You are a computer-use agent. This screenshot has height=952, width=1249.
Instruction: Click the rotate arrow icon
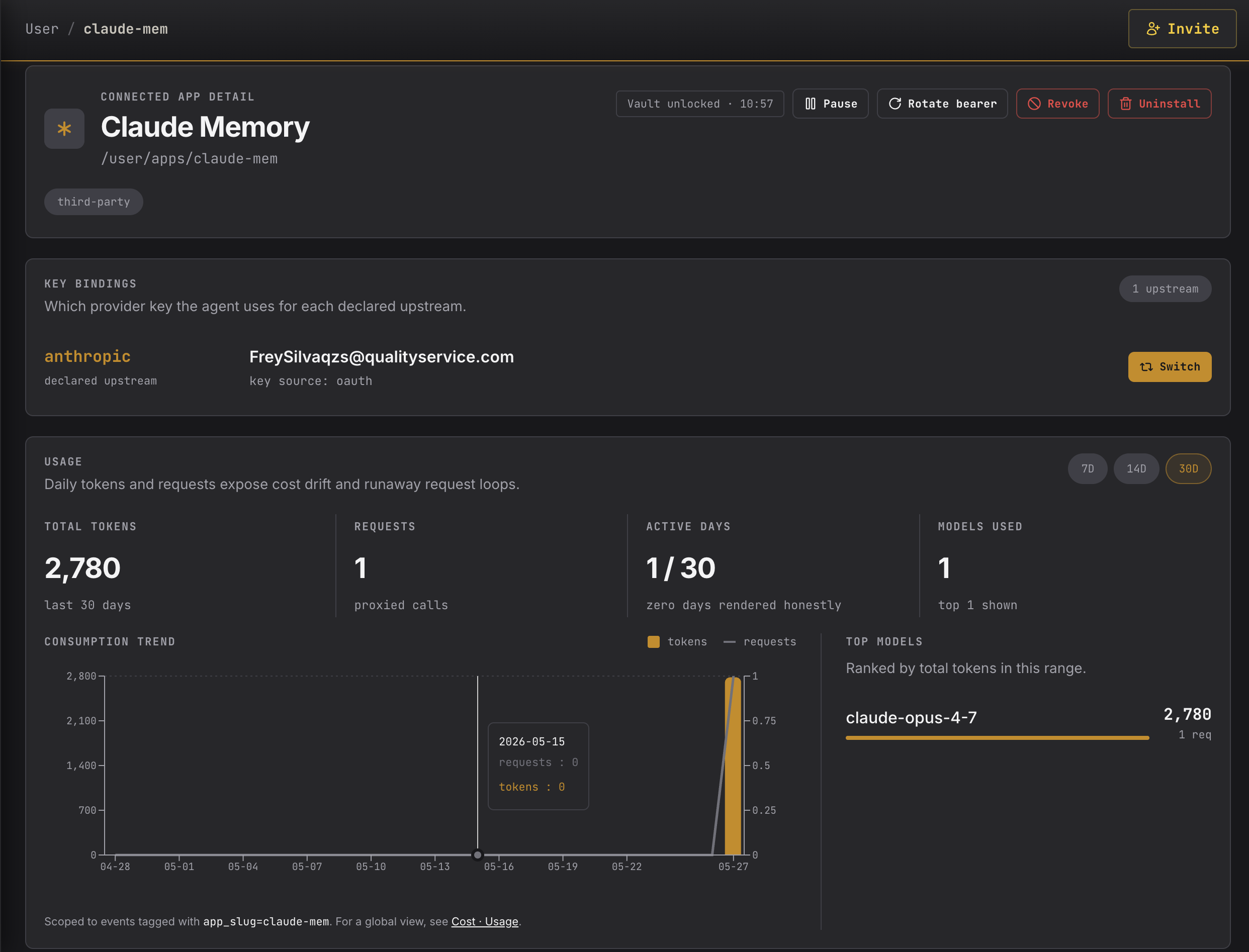(x=895, y=104)
